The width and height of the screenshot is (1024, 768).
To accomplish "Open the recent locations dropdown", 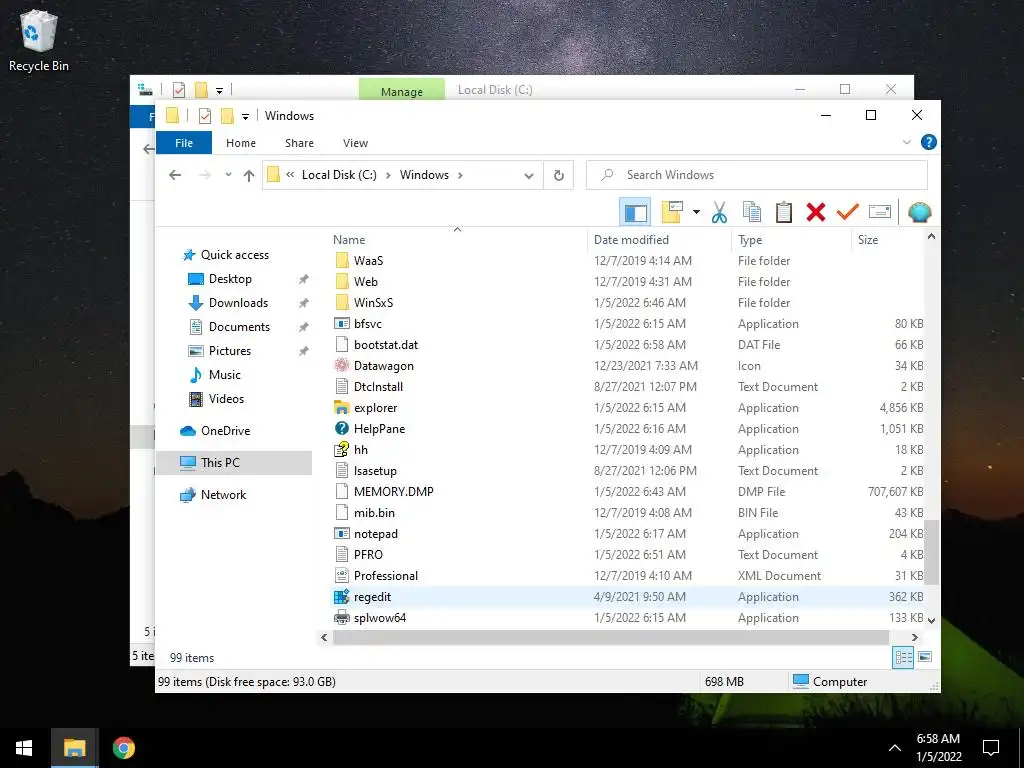I will [228, 175].
